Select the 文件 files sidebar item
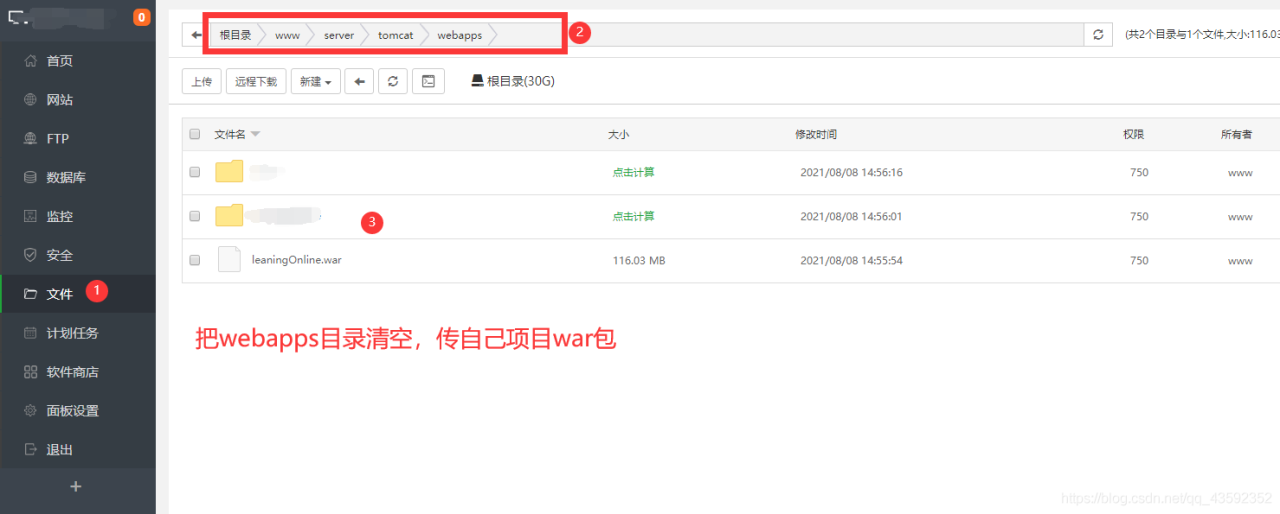 point(77,294)
